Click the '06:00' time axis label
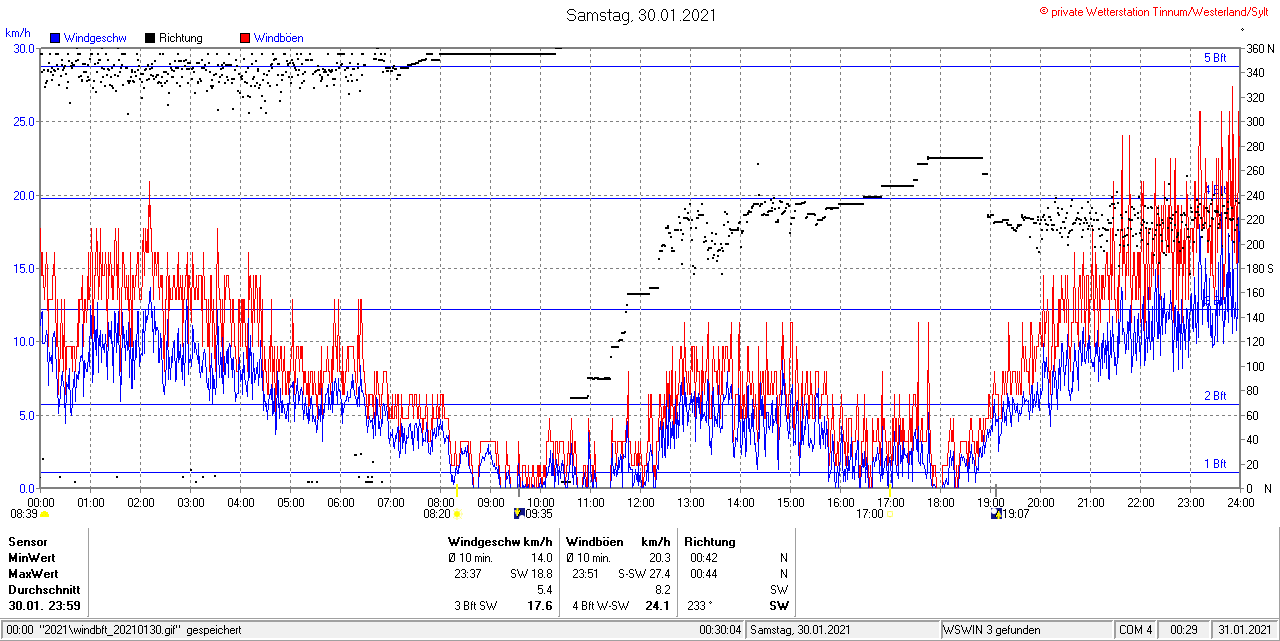The height and width of the screenshot is (641, 1280). tap(340, 502)
